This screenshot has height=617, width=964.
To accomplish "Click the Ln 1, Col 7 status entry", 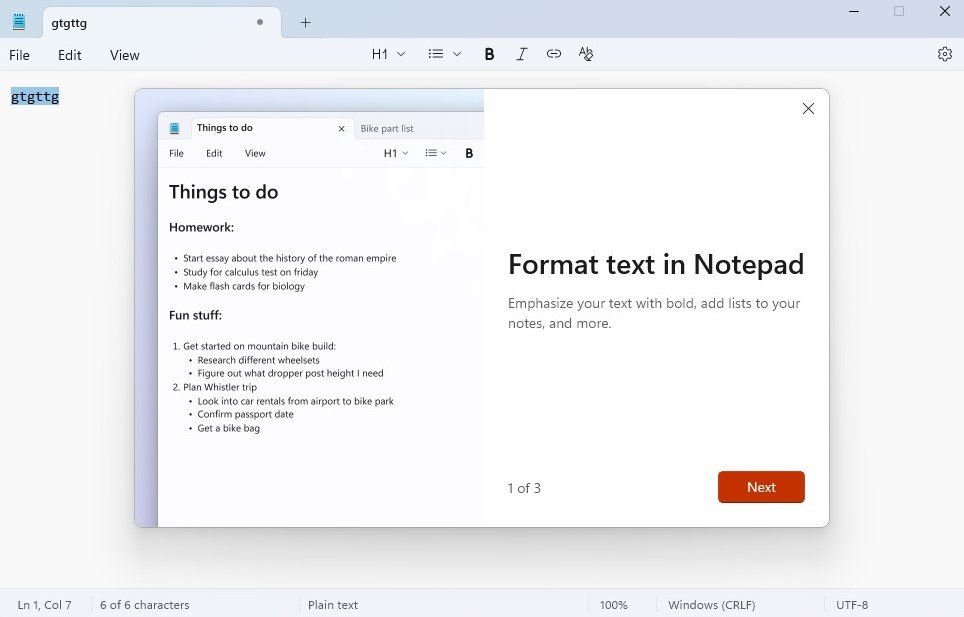I will tap(44, 605).
